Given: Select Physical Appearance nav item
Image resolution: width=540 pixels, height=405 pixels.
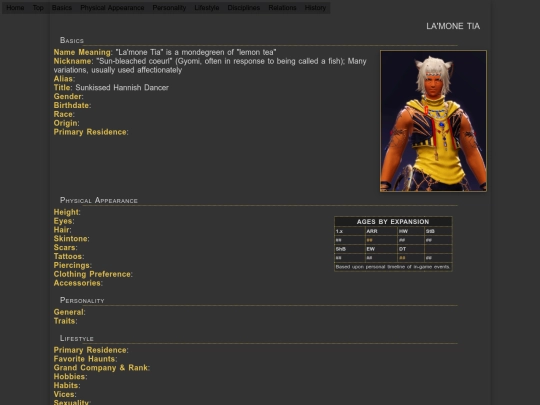Looking at the screenshot, I should (112, 8).
